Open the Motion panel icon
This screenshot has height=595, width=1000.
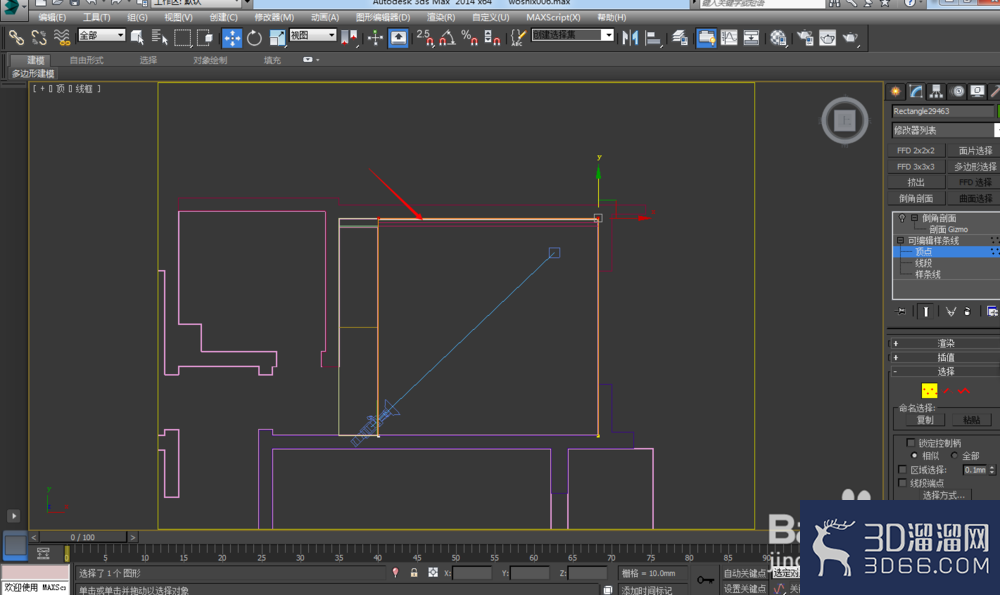point(957,91)
